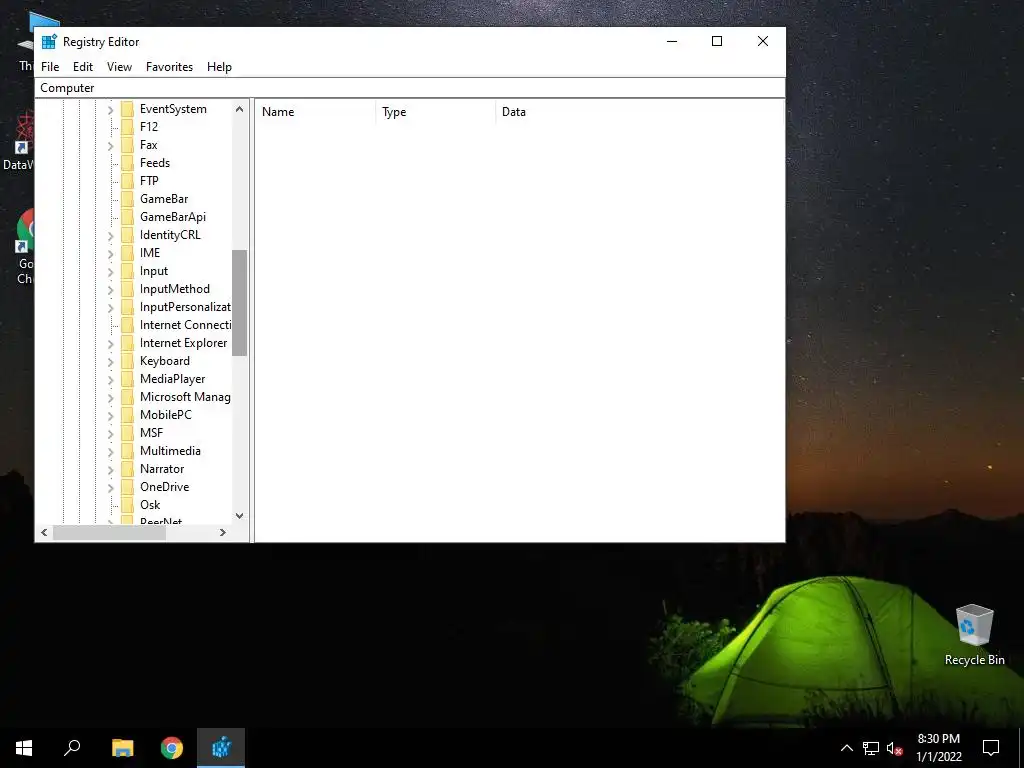1024x768 pixels.
Task: Click the FTP folder icon
Action: (x=127, y=181)
